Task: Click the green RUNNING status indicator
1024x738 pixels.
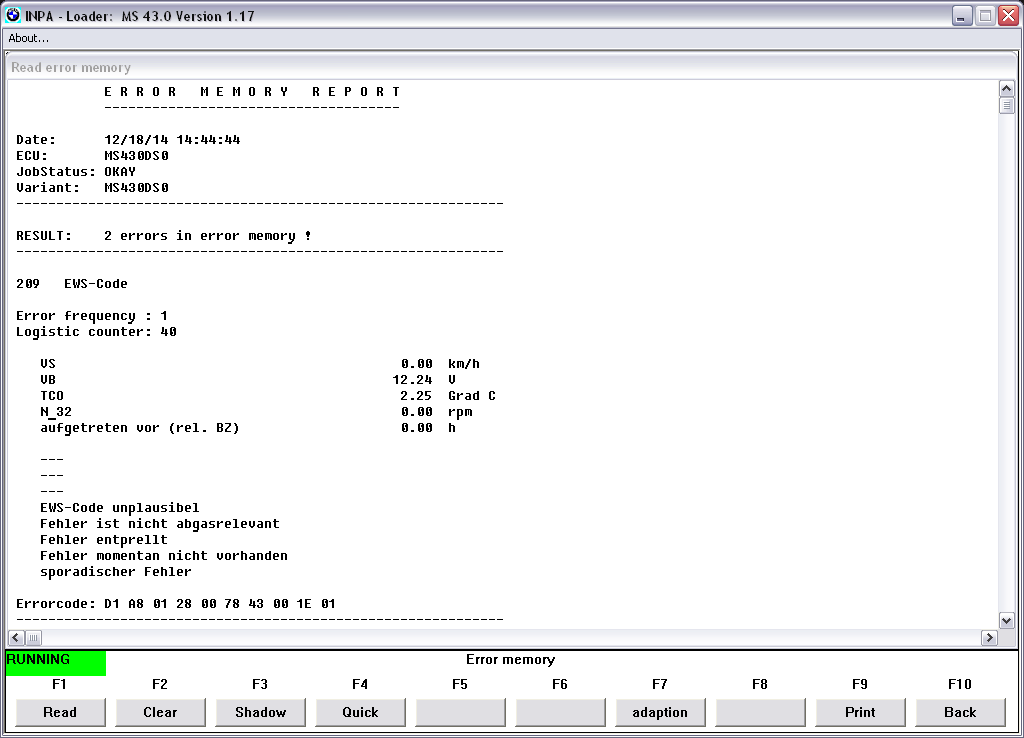Action: click(55, 662)
